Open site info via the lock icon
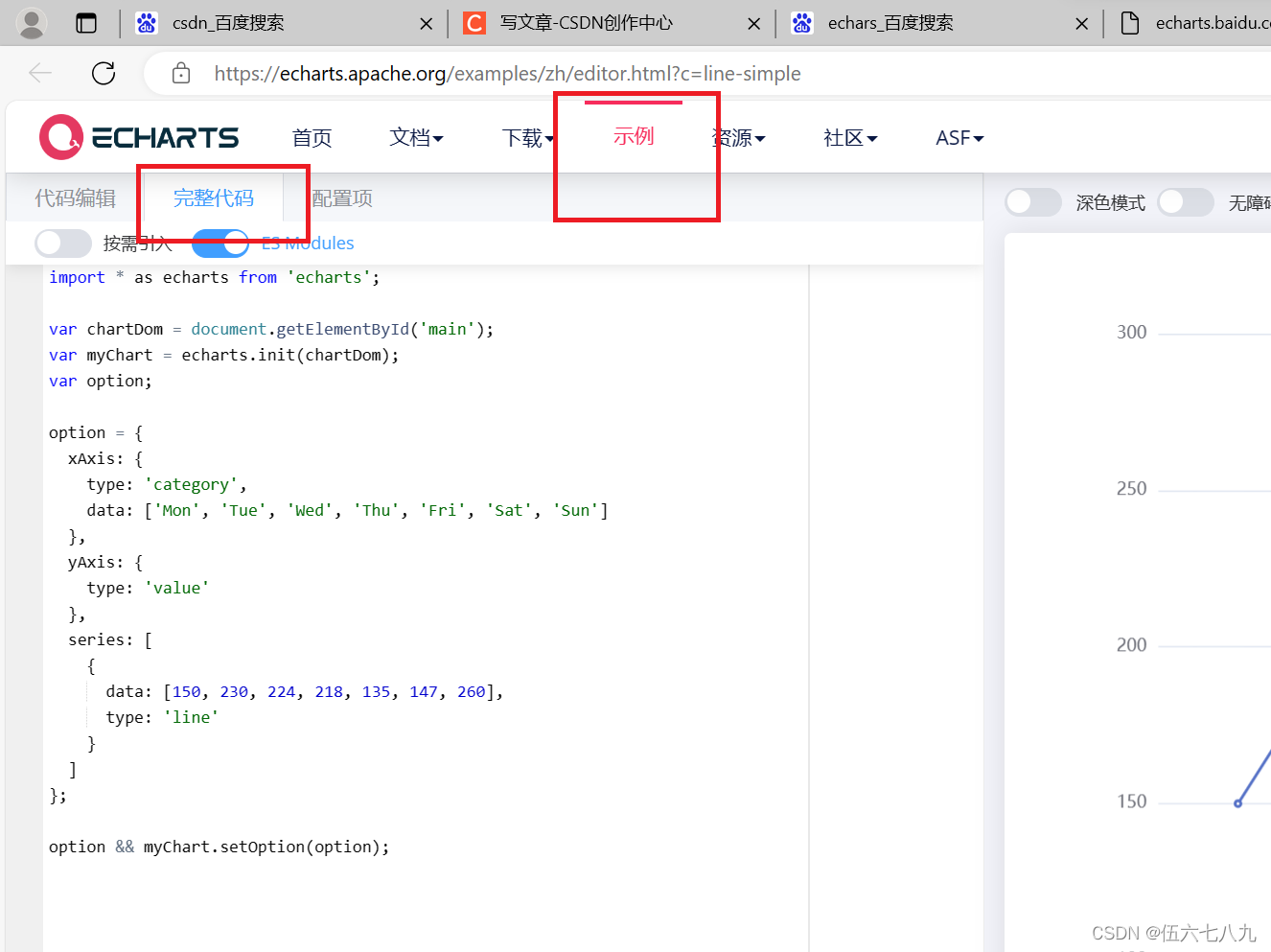1271x952 pixels. 180,73
